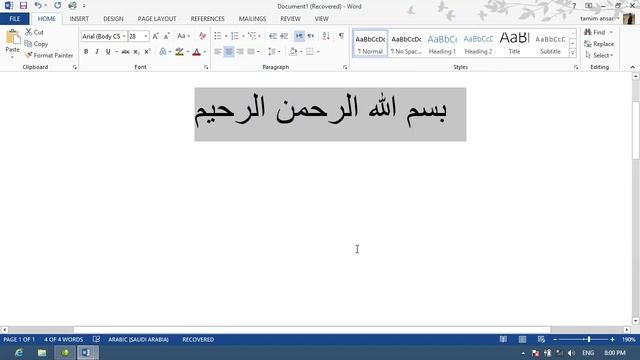Screen dimensions: 640x360
Task: Open the font name dropdown
Action: click(x=124, y=36)
